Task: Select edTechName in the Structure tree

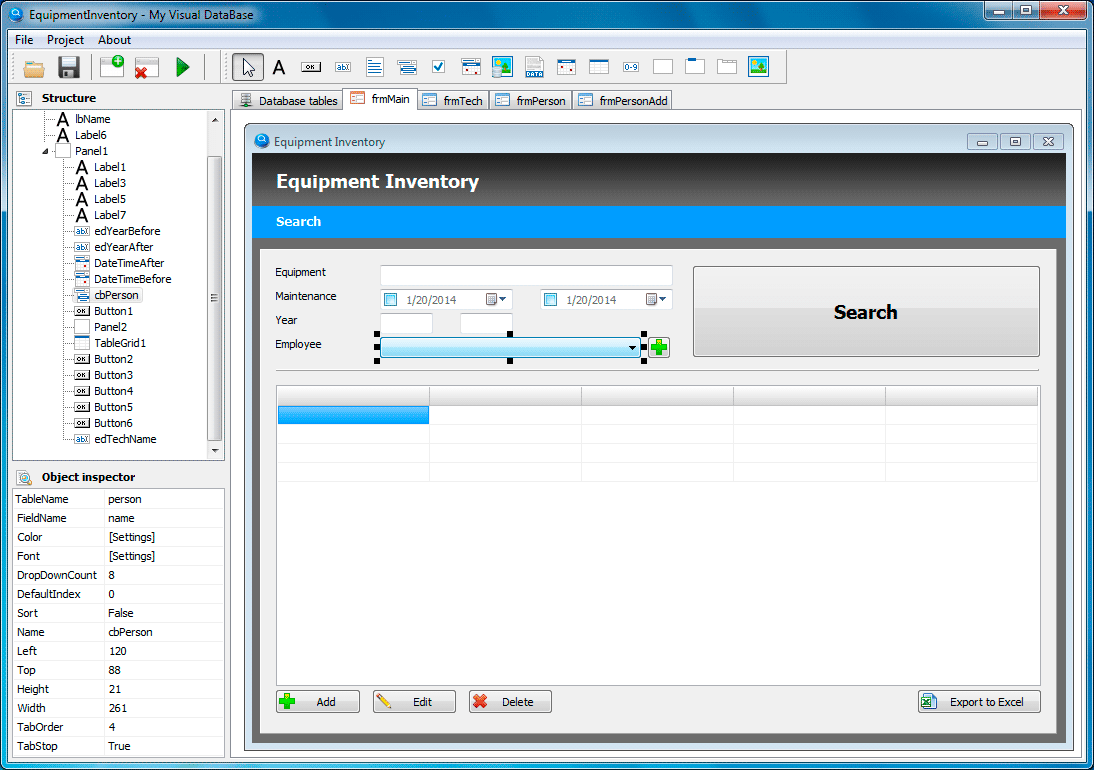Action: coord(125,439)
